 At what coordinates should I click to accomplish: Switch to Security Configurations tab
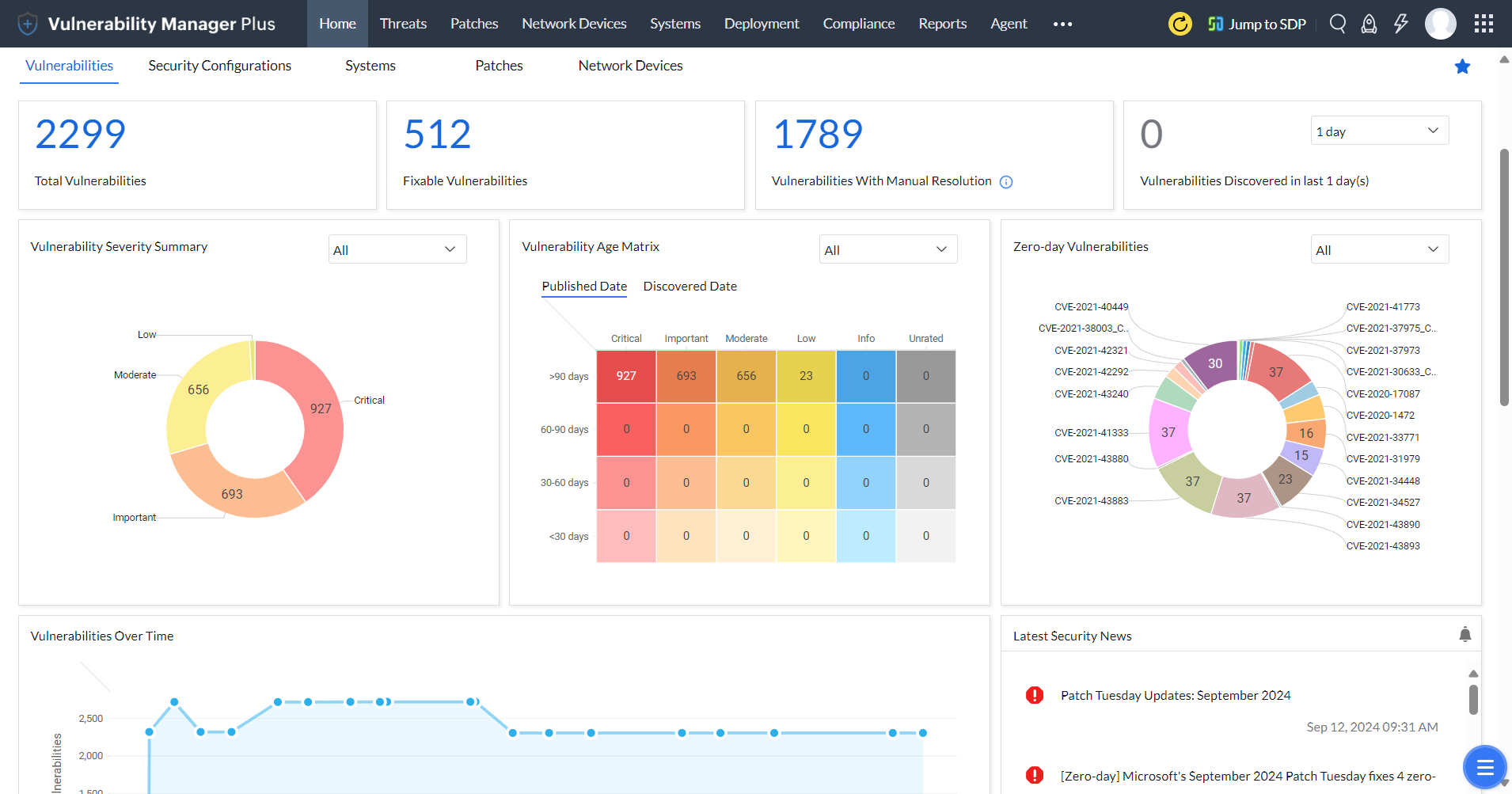[219, 66]
